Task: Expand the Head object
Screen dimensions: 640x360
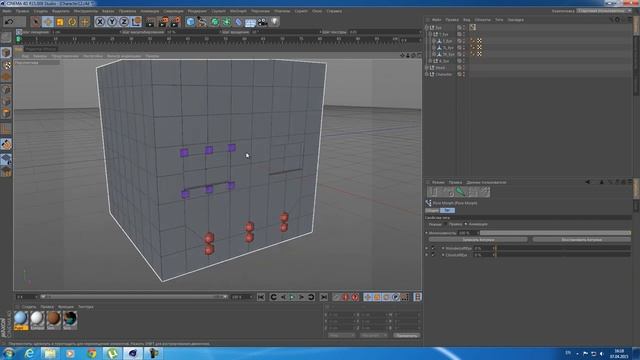Action: point(427,68)
